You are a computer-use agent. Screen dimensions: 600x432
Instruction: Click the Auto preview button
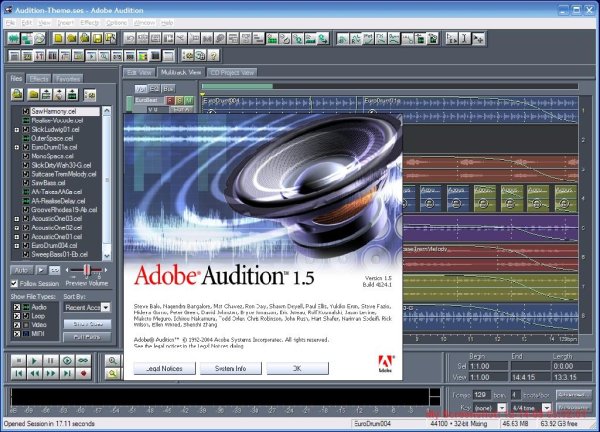(x=21, y=270)
